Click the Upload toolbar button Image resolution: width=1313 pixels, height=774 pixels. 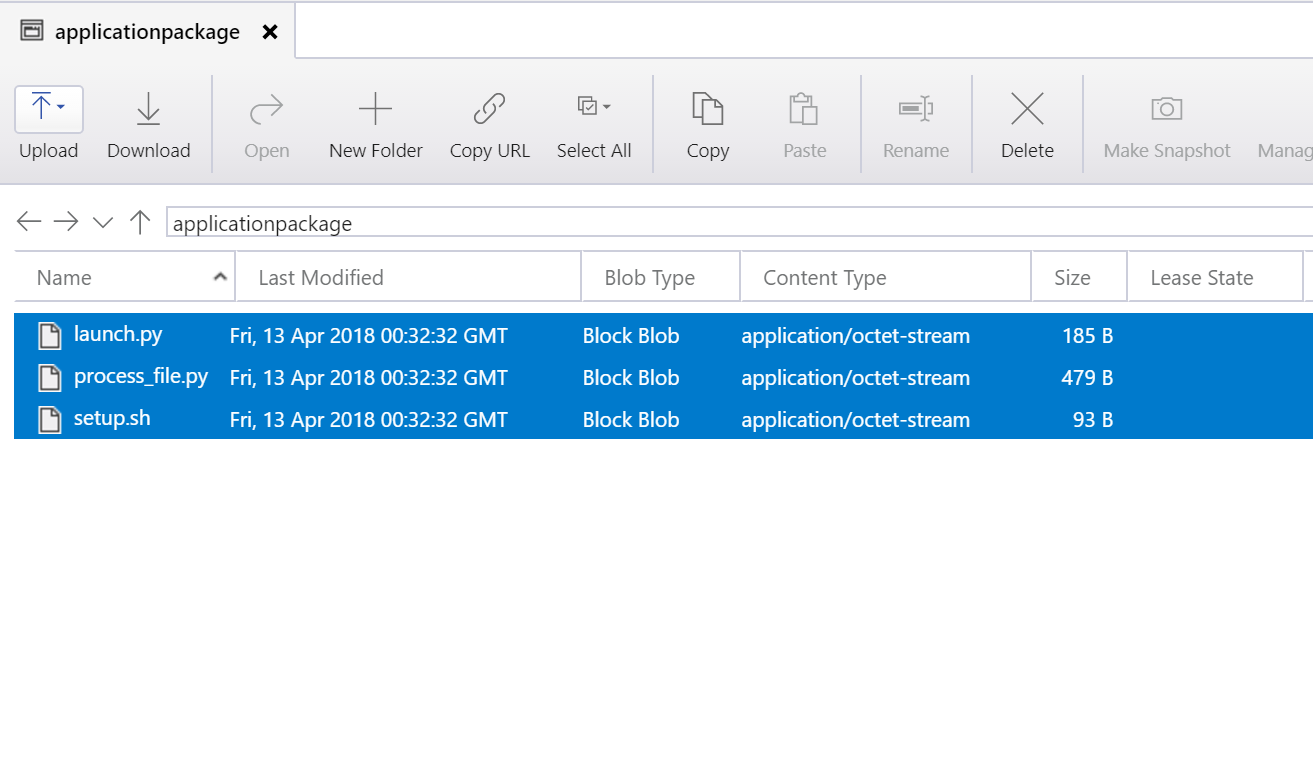pyautogui.click(x=48, y=125)
